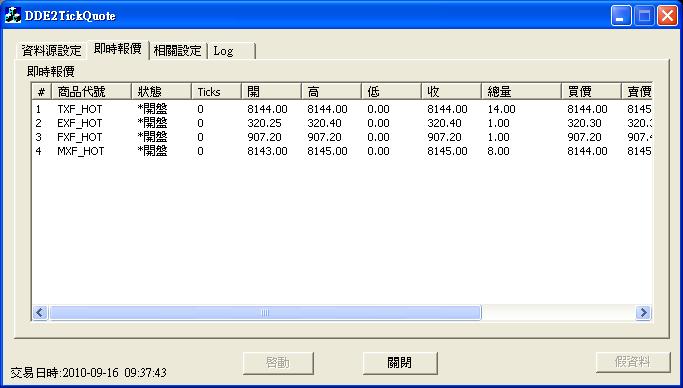Click the 假資料 button

[x=633, y=363]
